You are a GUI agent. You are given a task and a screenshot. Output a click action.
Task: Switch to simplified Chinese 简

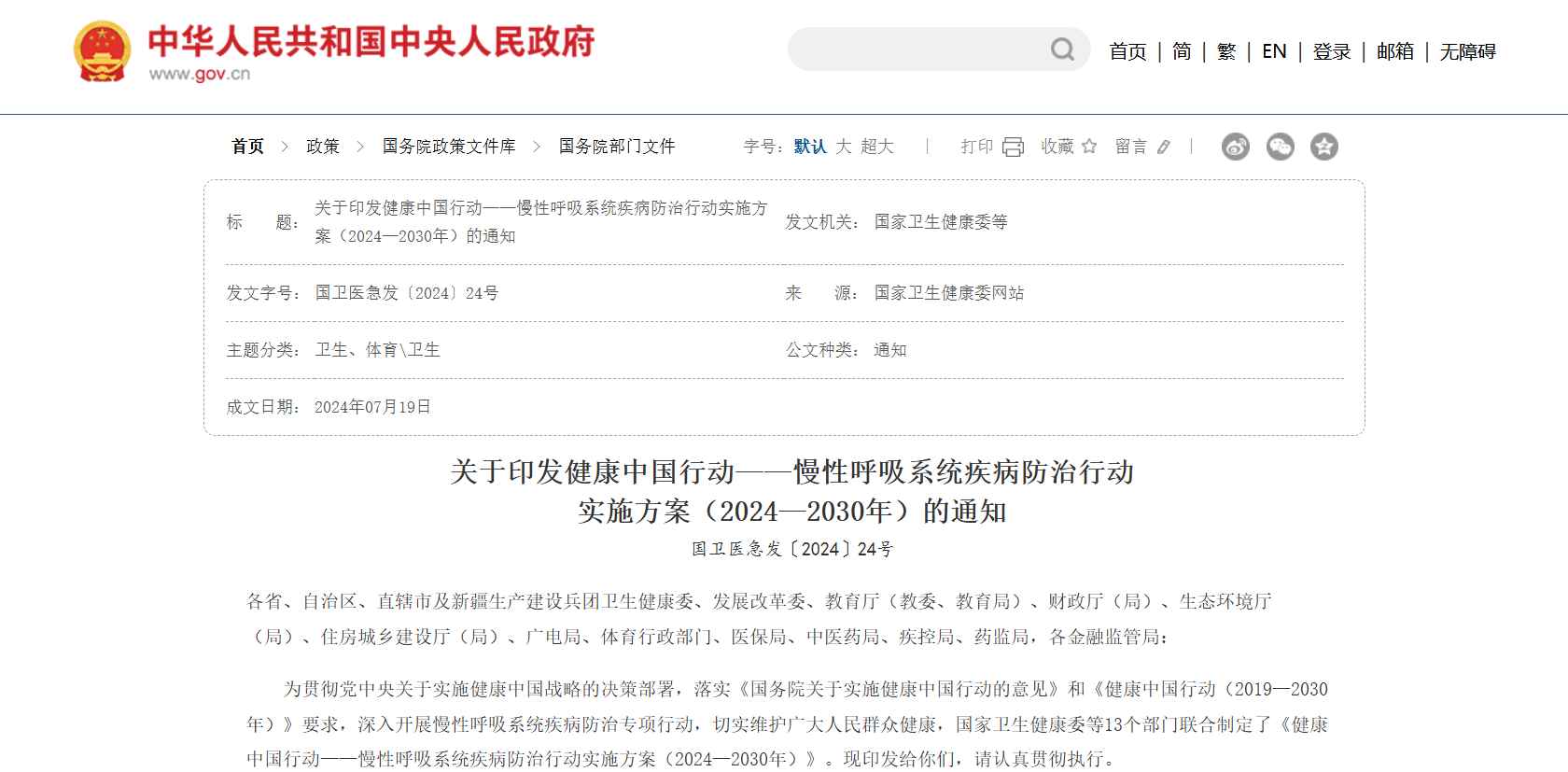pyautogui.click(x=1182, y=51)
